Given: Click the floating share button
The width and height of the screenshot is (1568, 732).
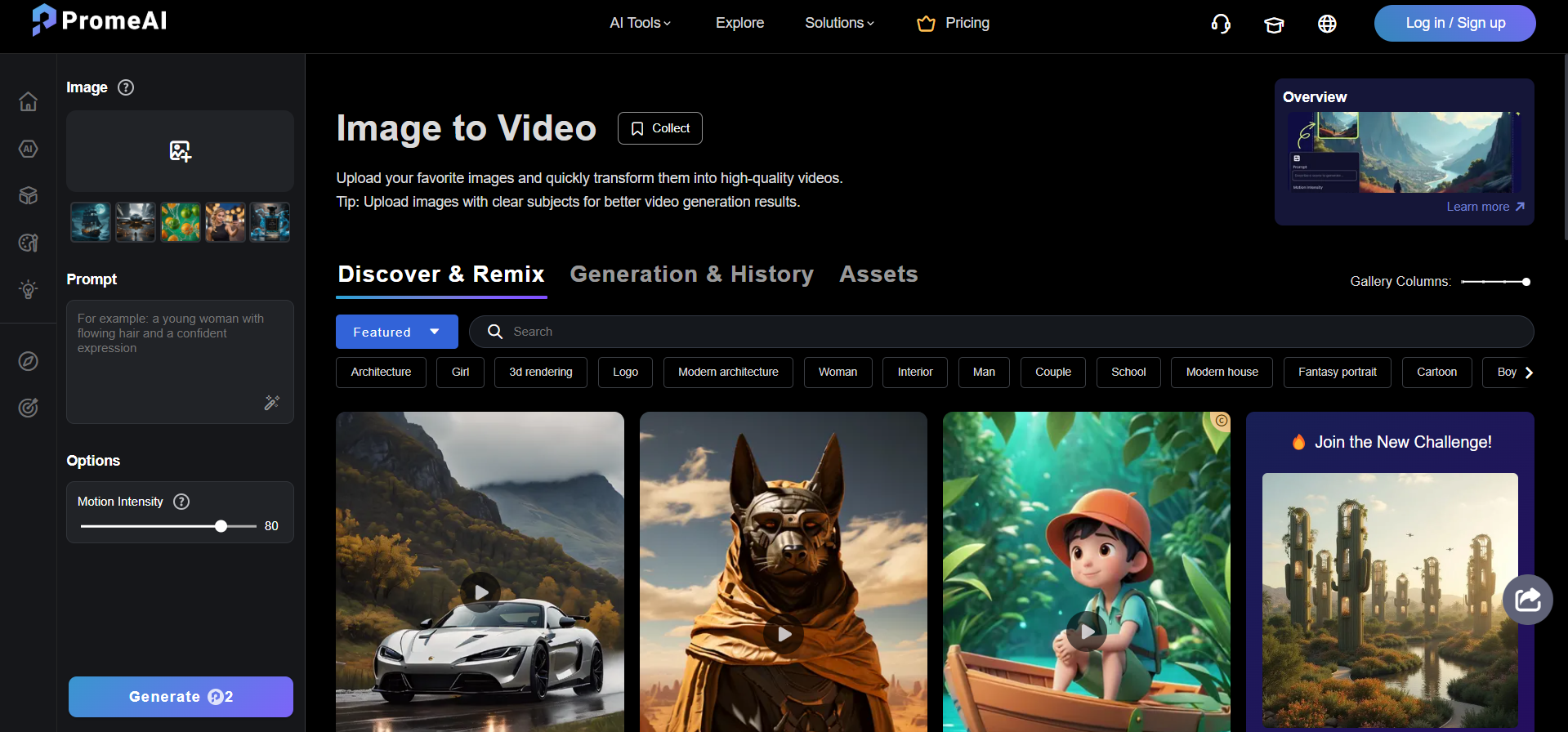Looking at the screenshot, I should tap(1527, 600).
